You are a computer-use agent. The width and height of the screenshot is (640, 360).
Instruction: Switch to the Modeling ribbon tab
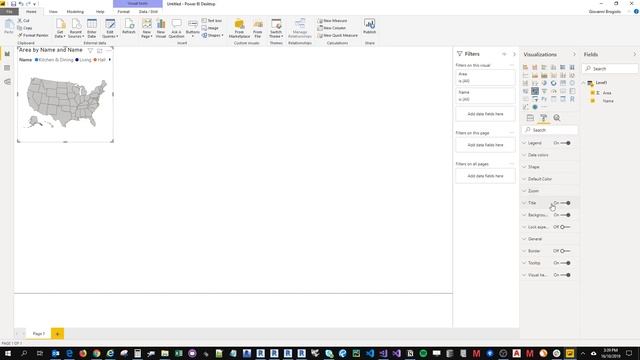coord(75,12)
